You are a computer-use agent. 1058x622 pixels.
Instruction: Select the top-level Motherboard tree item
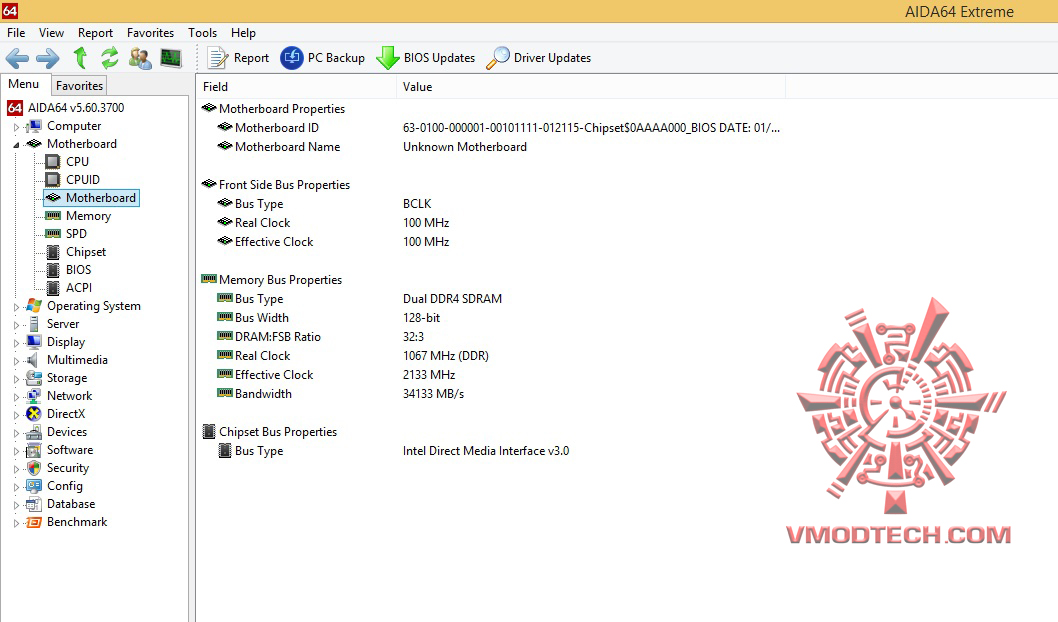coord(82,144)
